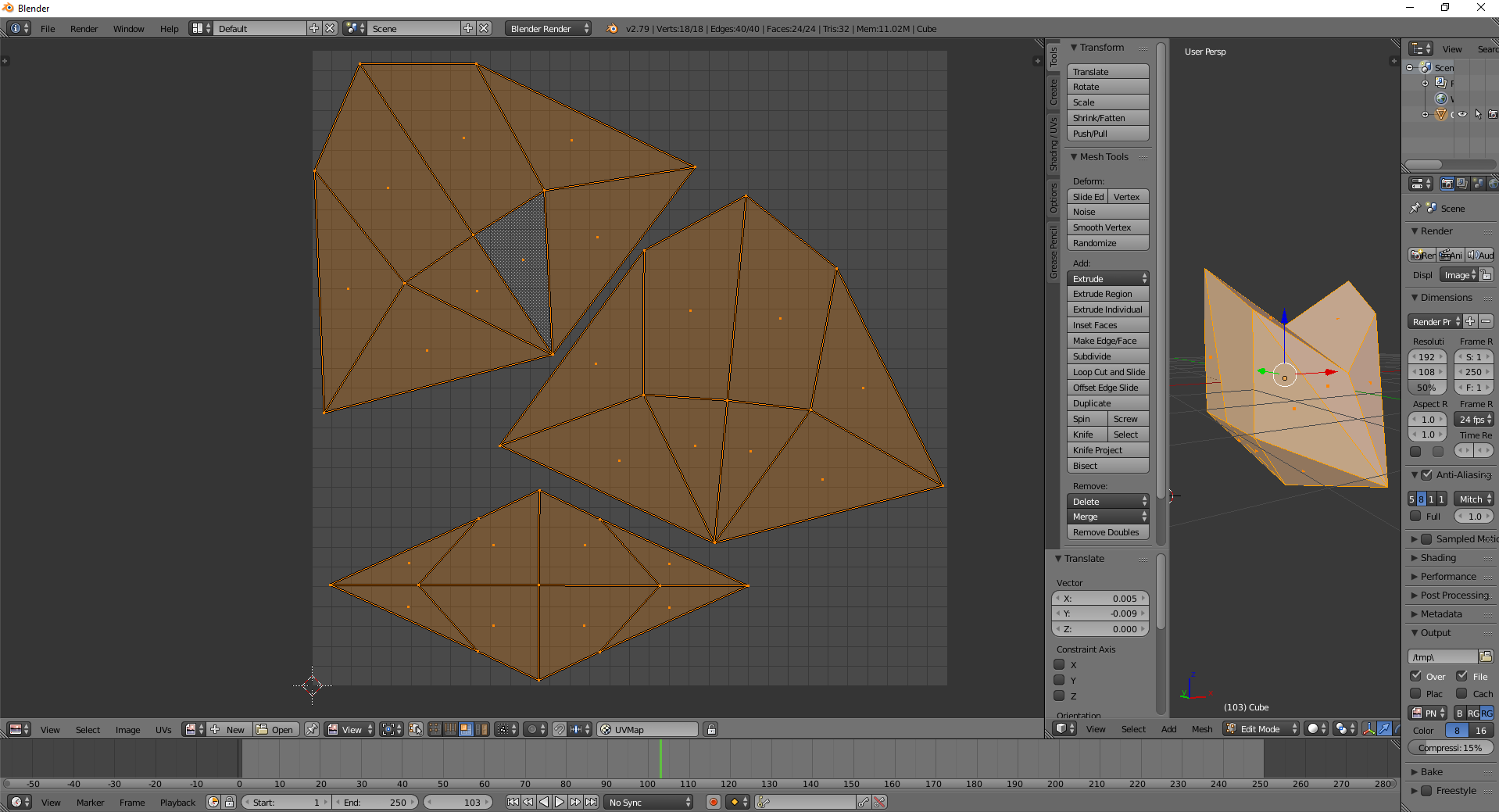
Task: Open the Merge dropdown menu
Action: click(x=1108, y=517)
